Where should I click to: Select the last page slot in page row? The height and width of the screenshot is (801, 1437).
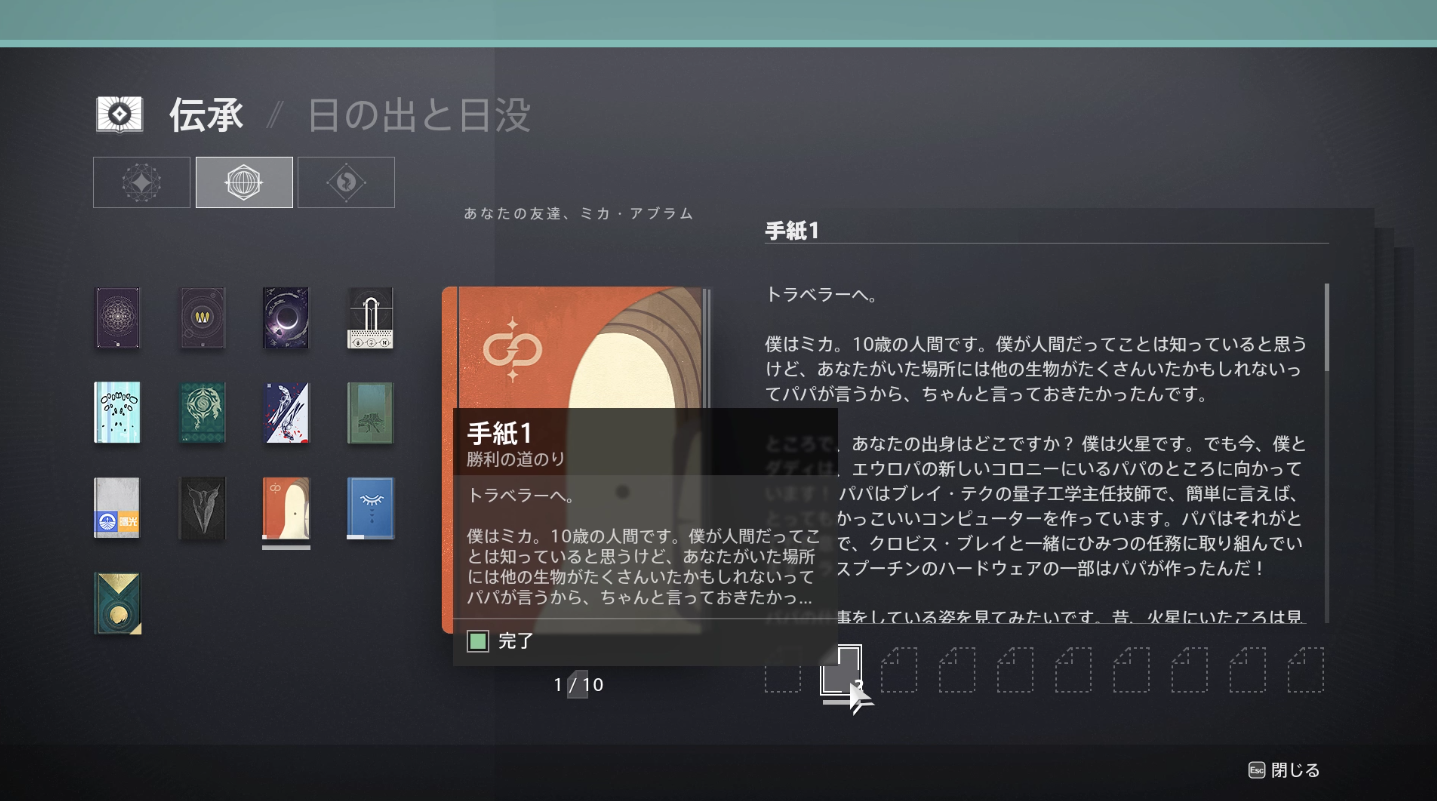1305,670
